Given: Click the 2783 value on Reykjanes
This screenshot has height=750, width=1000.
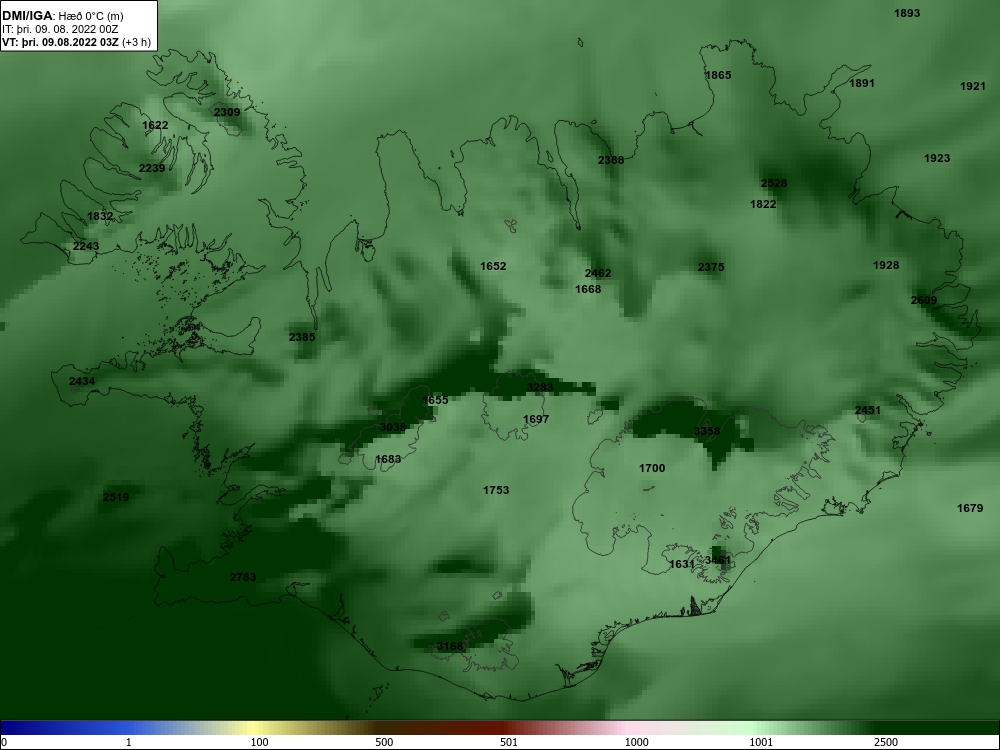Looking at the screenshot, I should pyautogui.click(x=243, y=577).
